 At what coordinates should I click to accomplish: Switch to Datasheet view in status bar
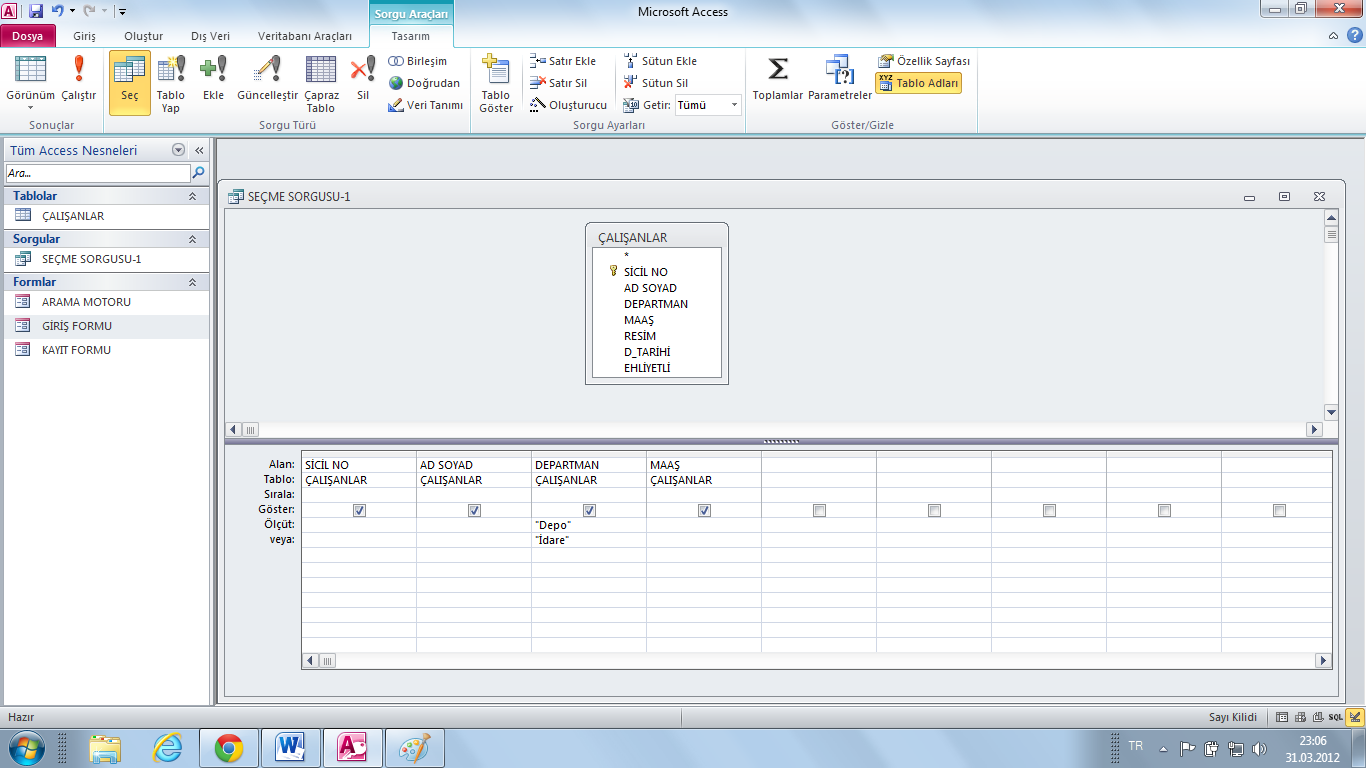pyautogui.click(x=1283, y=718)
